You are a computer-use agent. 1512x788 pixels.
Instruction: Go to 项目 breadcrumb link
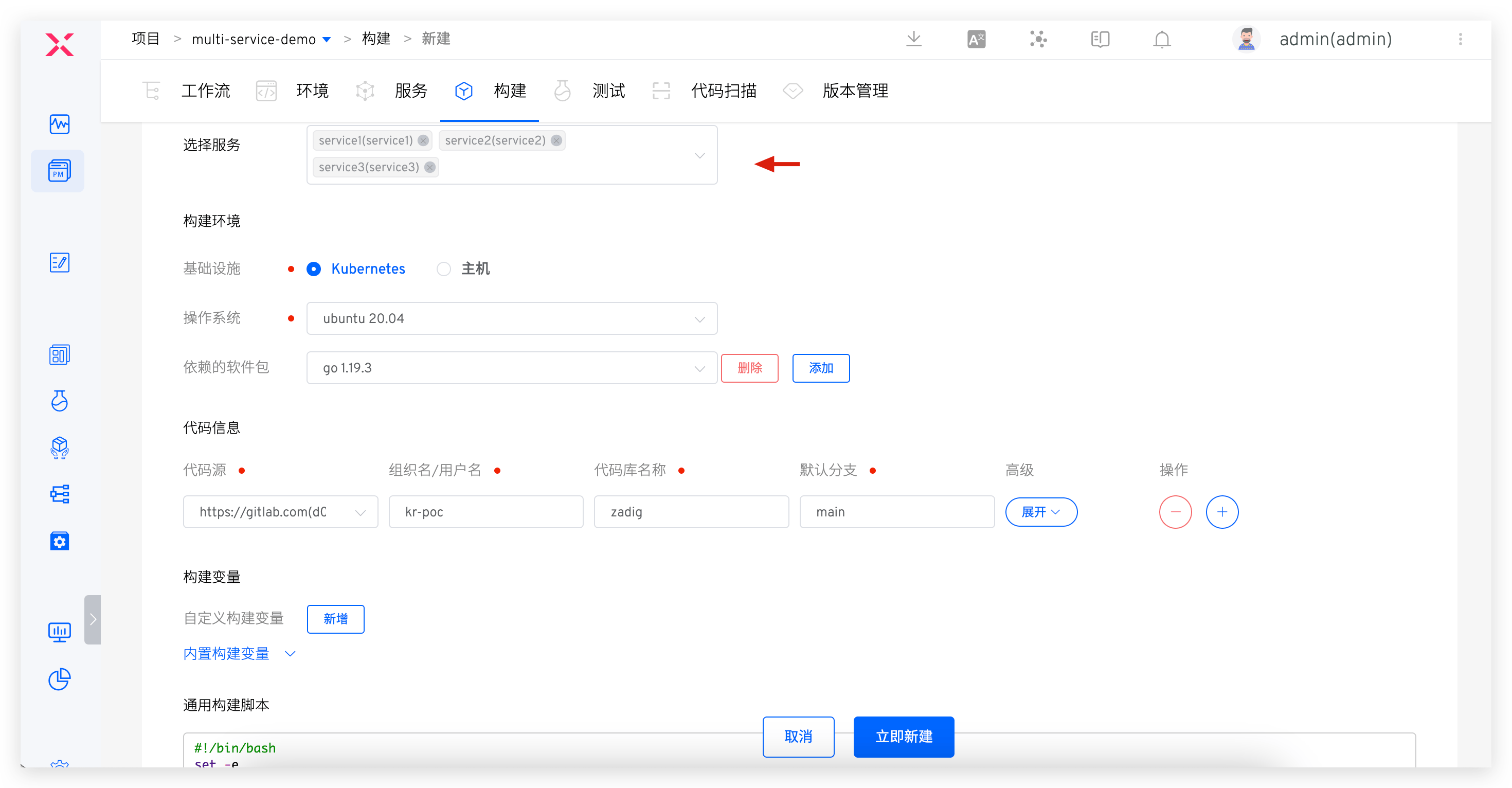(x=146, y=39)
